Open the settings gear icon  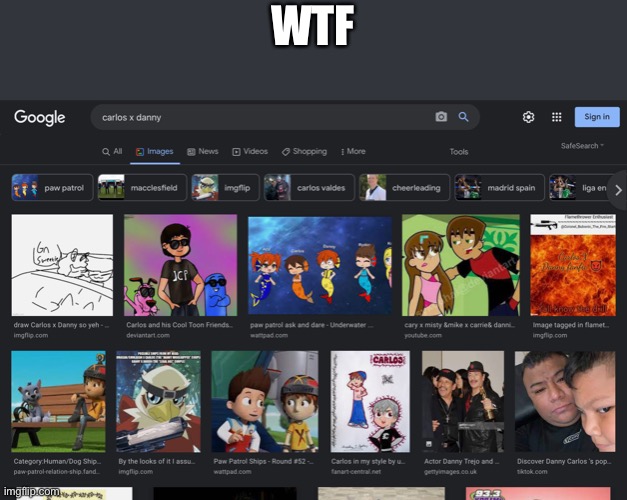(x=528, y=117)
